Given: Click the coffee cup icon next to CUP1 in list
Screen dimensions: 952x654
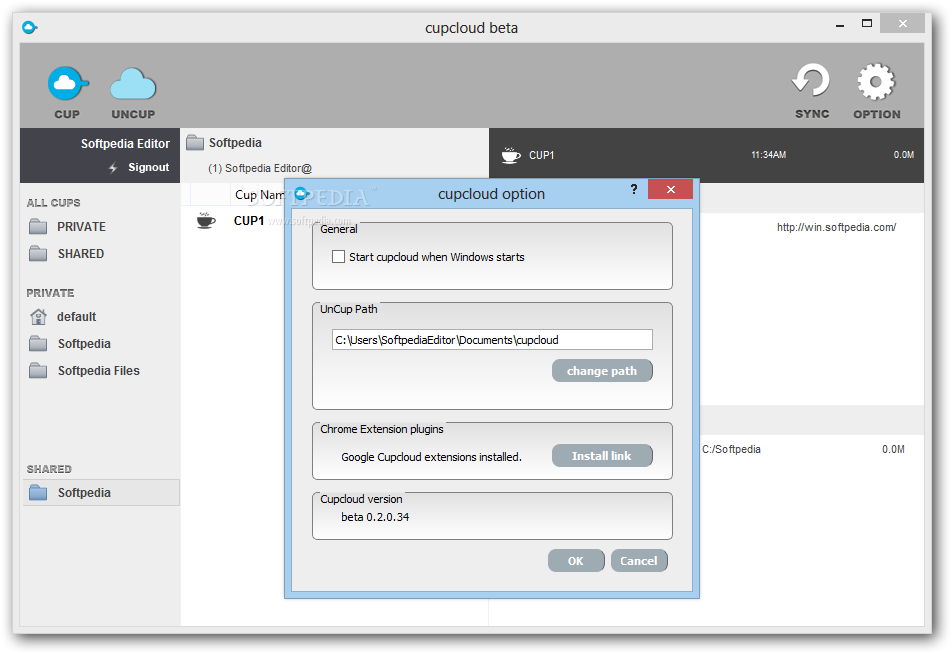Looking at the screenshot, I should pyautogui.click(x=206, y=220).
